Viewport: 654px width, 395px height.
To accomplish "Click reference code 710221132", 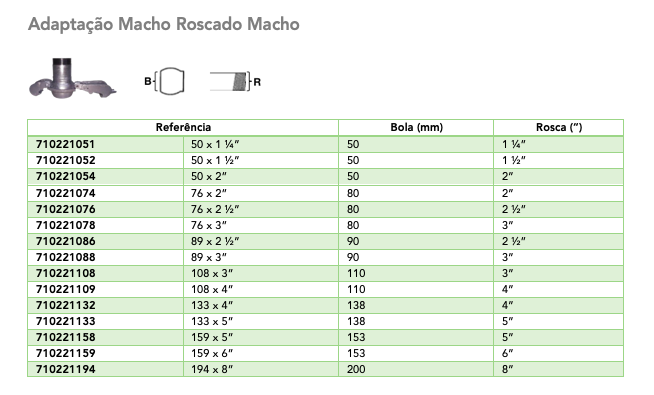I will click(65, 305).
